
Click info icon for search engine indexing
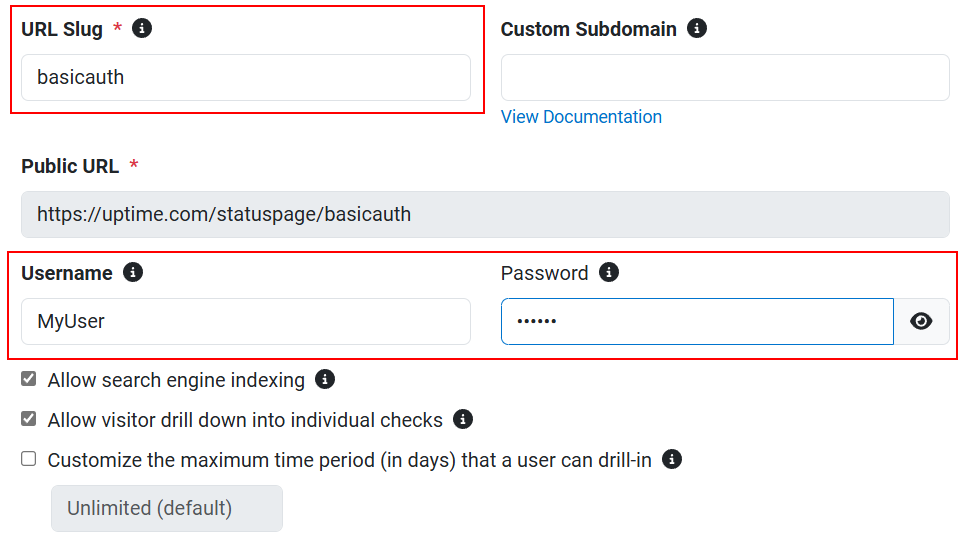325,379
